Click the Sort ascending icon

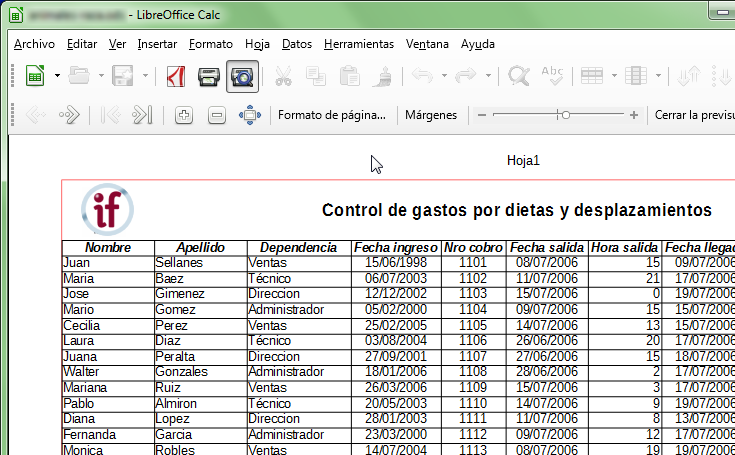click(689, 76)
